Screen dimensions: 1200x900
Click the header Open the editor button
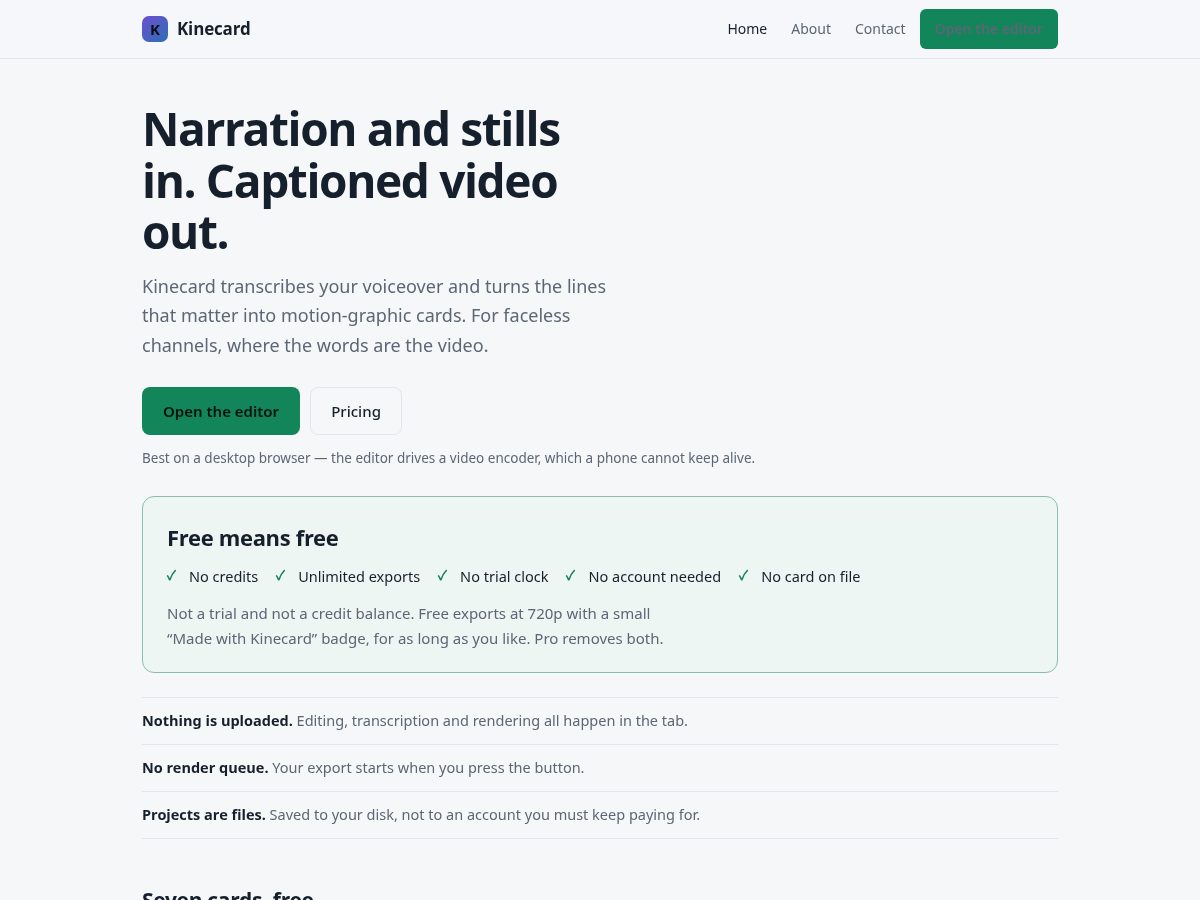989,29
